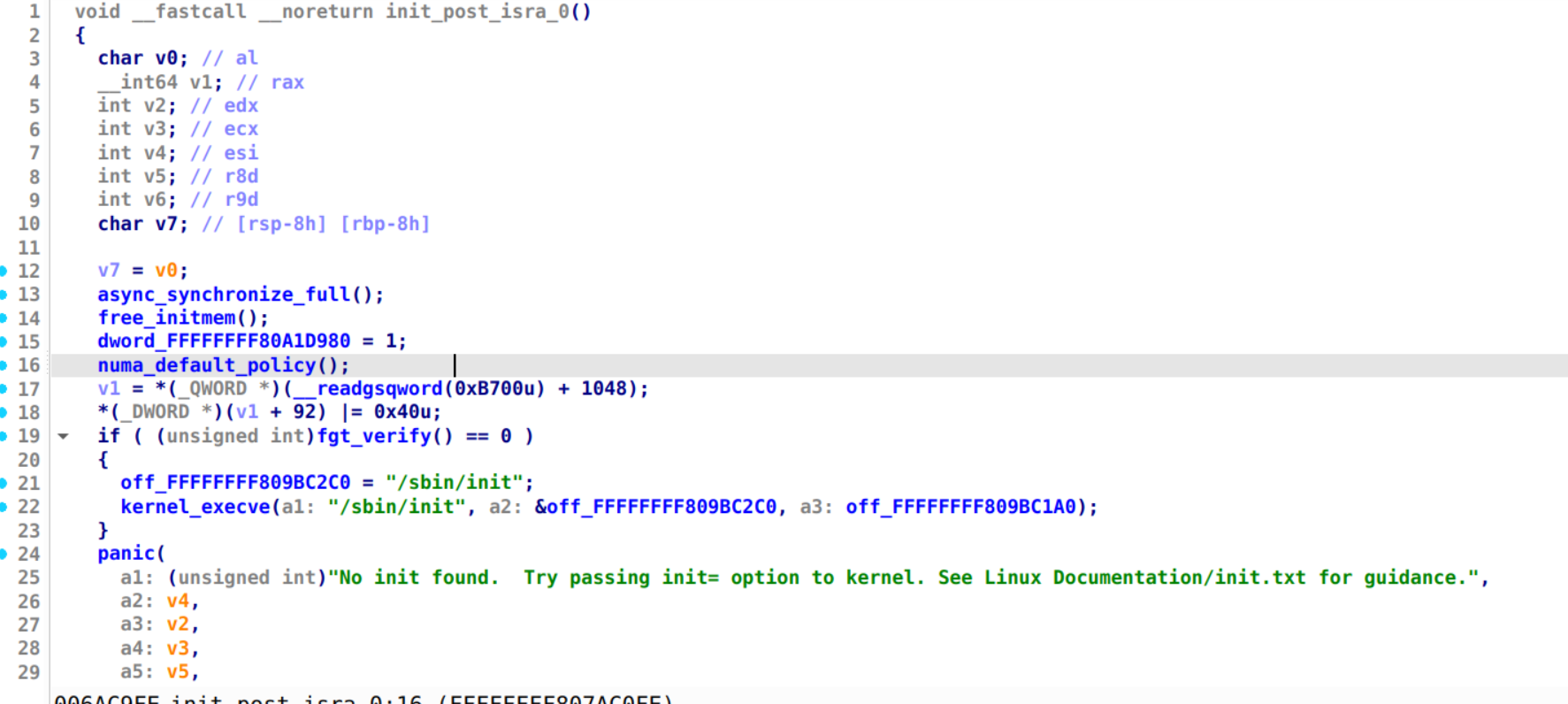Select the __noreturn keyword in signature

[316, 11]
